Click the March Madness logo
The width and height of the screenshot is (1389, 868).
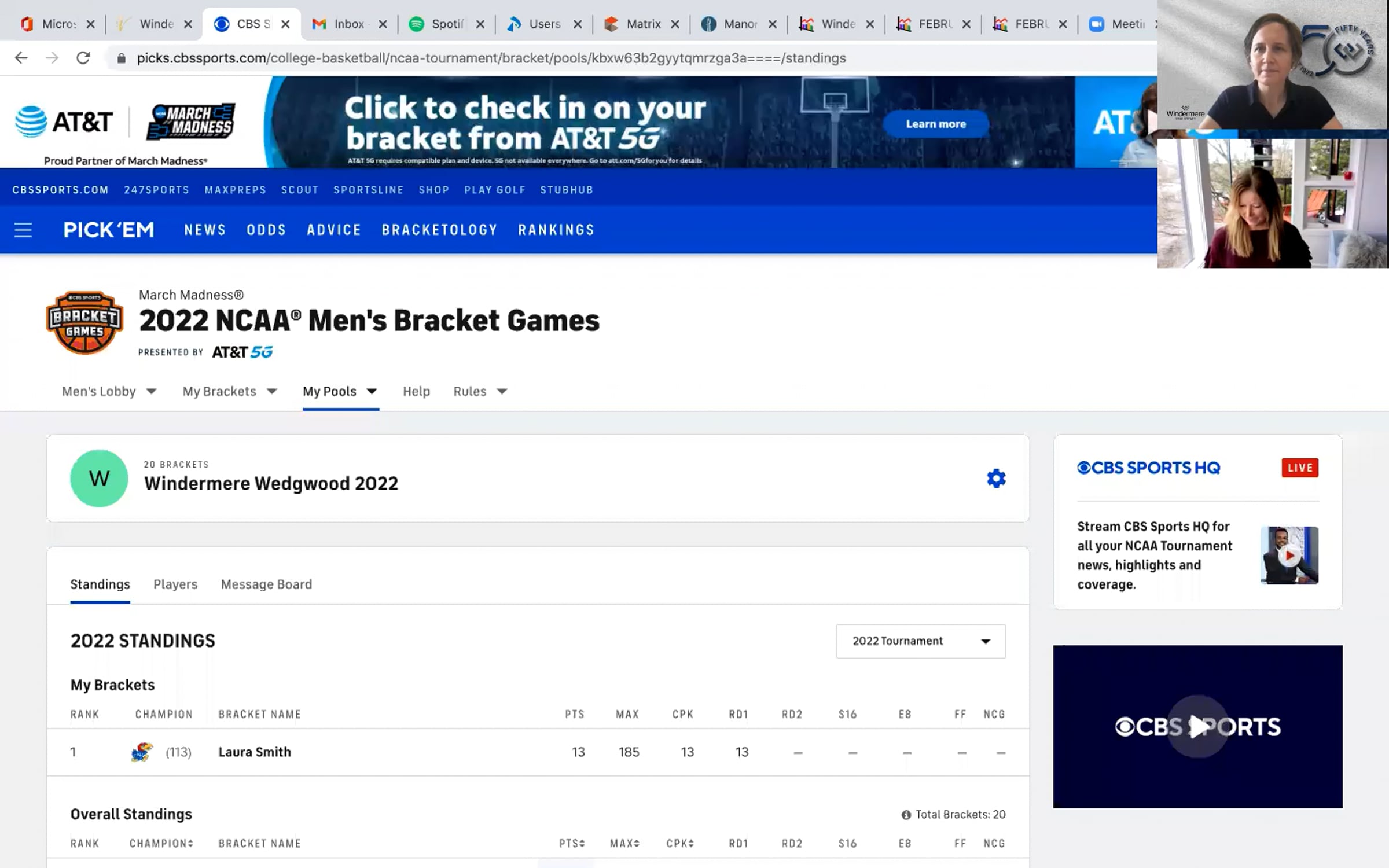click(191, 122)
